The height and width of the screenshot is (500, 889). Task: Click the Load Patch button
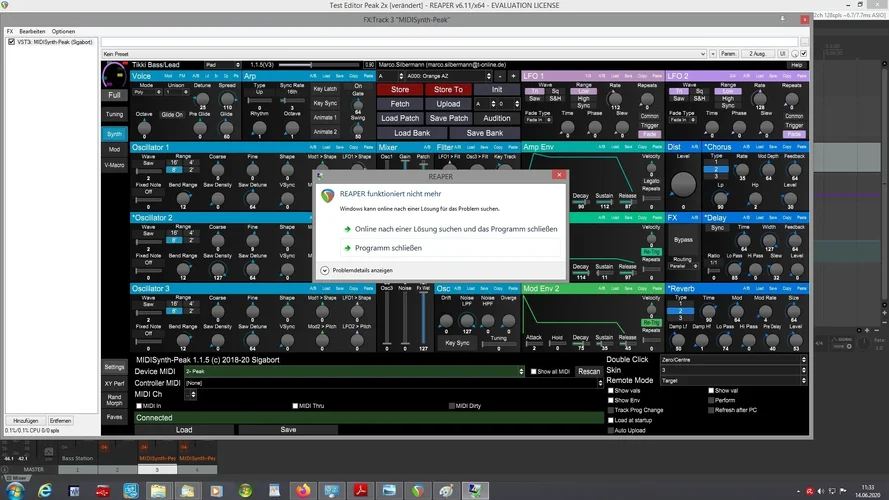[x=400, y=118]
